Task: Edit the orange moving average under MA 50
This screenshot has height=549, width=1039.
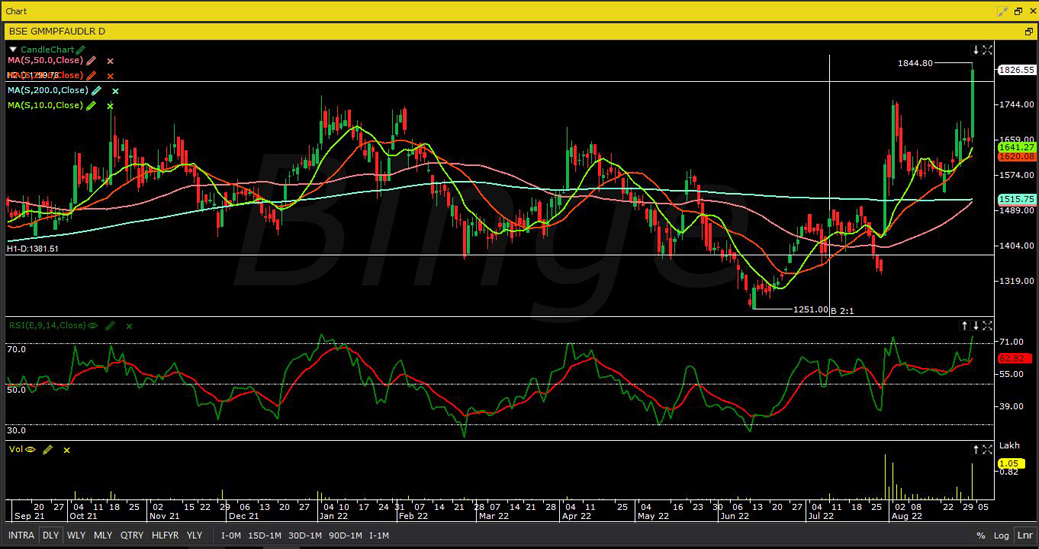Action: [91, 75]
